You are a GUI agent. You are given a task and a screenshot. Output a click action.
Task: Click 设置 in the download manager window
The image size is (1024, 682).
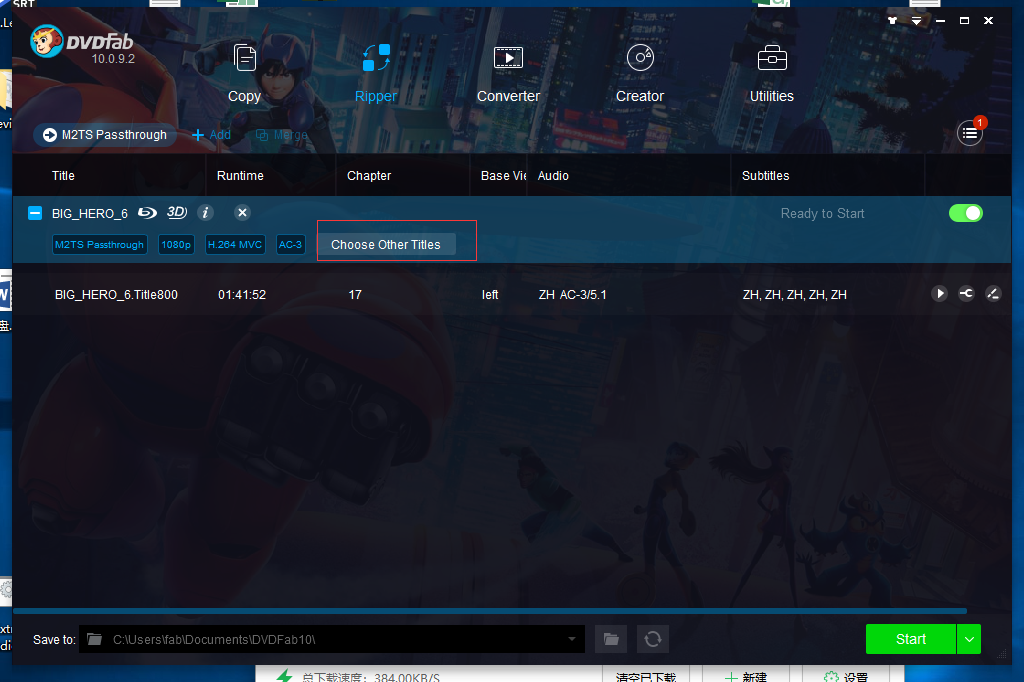pyautogui.click(x=846, y=676)
